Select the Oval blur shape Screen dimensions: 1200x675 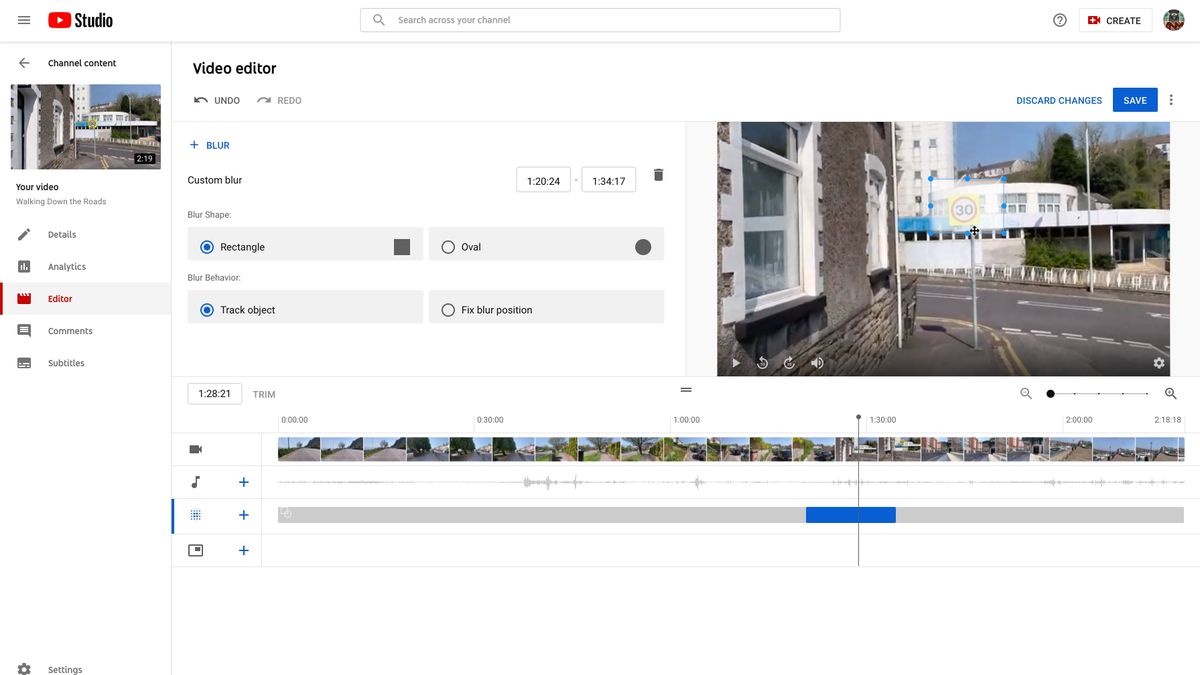(x=447, y=246)
